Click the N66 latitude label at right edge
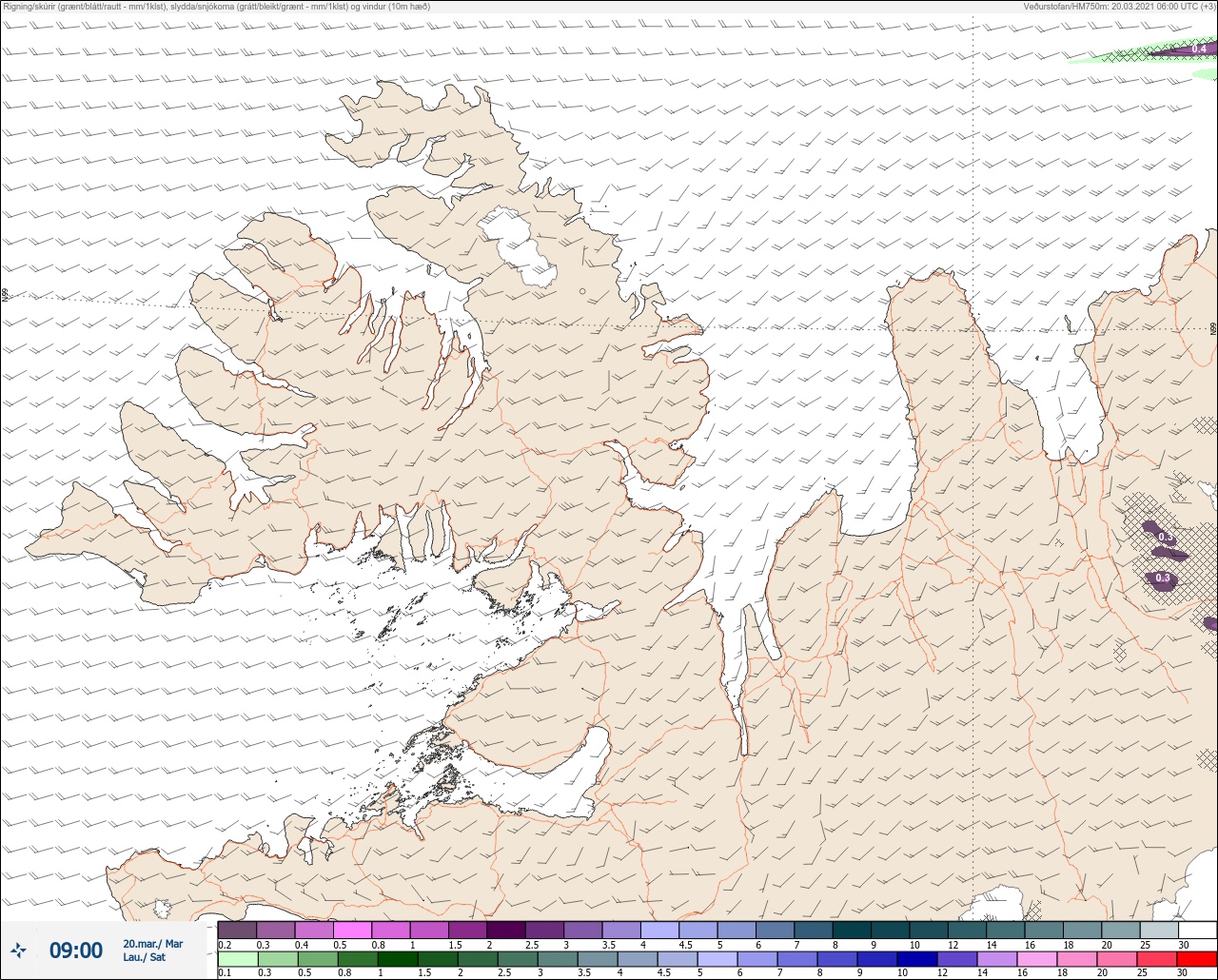 tap(1213, 329)
